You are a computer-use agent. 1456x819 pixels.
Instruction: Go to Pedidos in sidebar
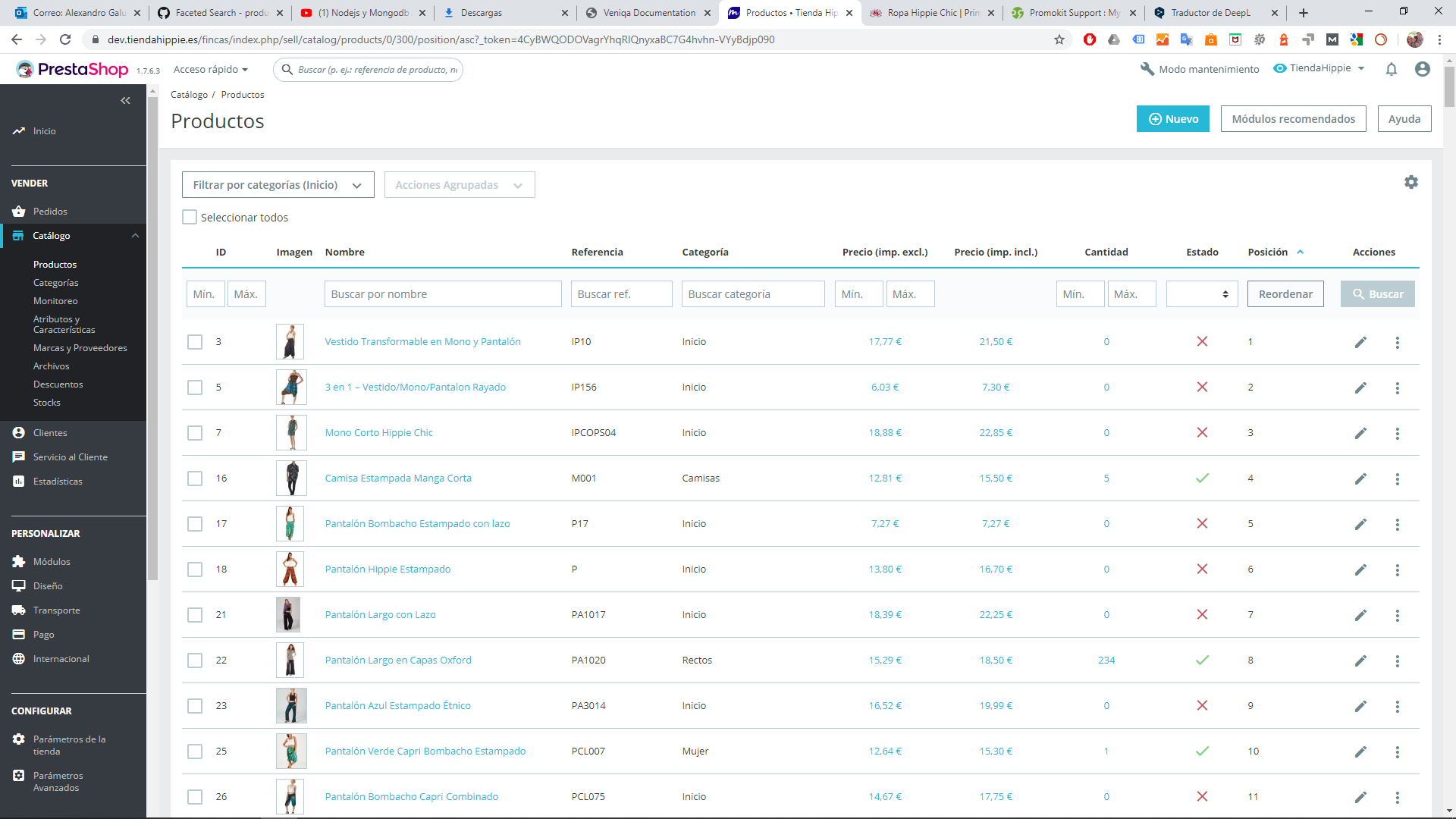50,212
